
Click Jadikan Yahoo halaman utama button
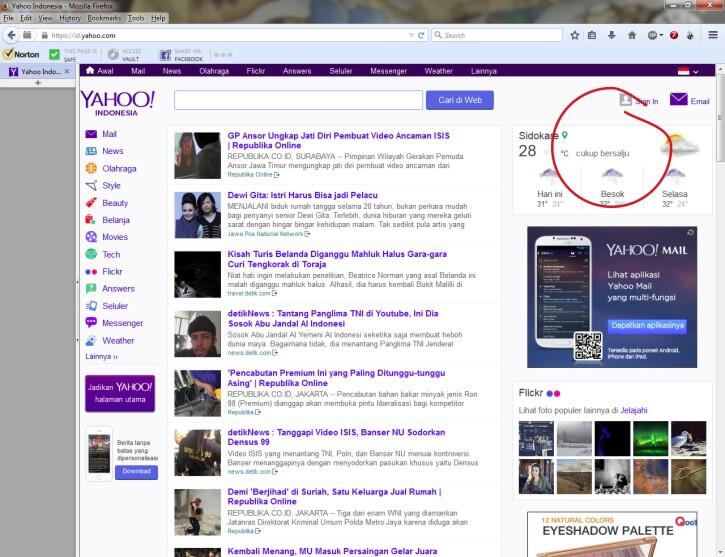point(120,393)
